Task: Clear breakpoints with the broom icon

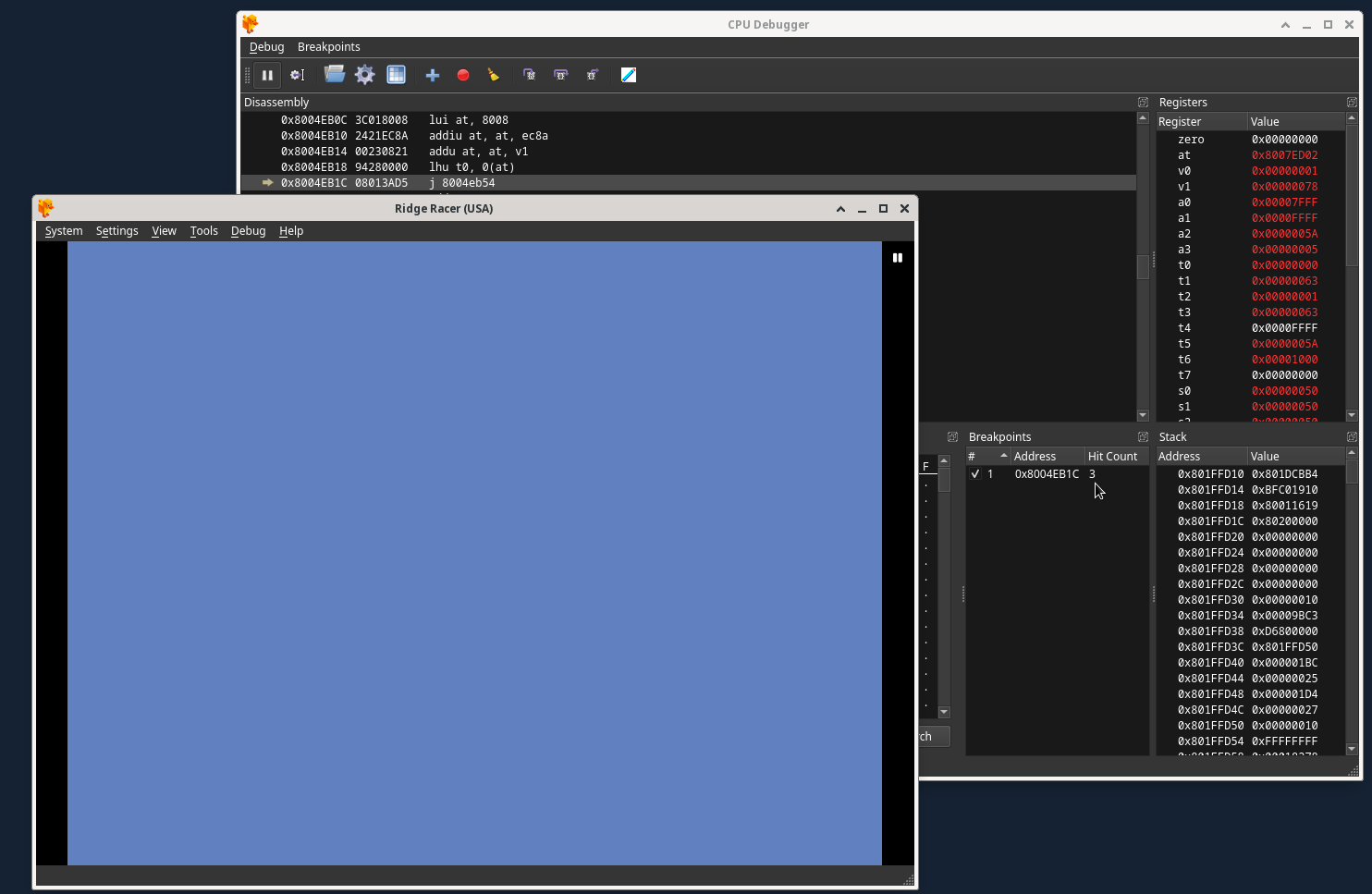Action: pos(494,75)
